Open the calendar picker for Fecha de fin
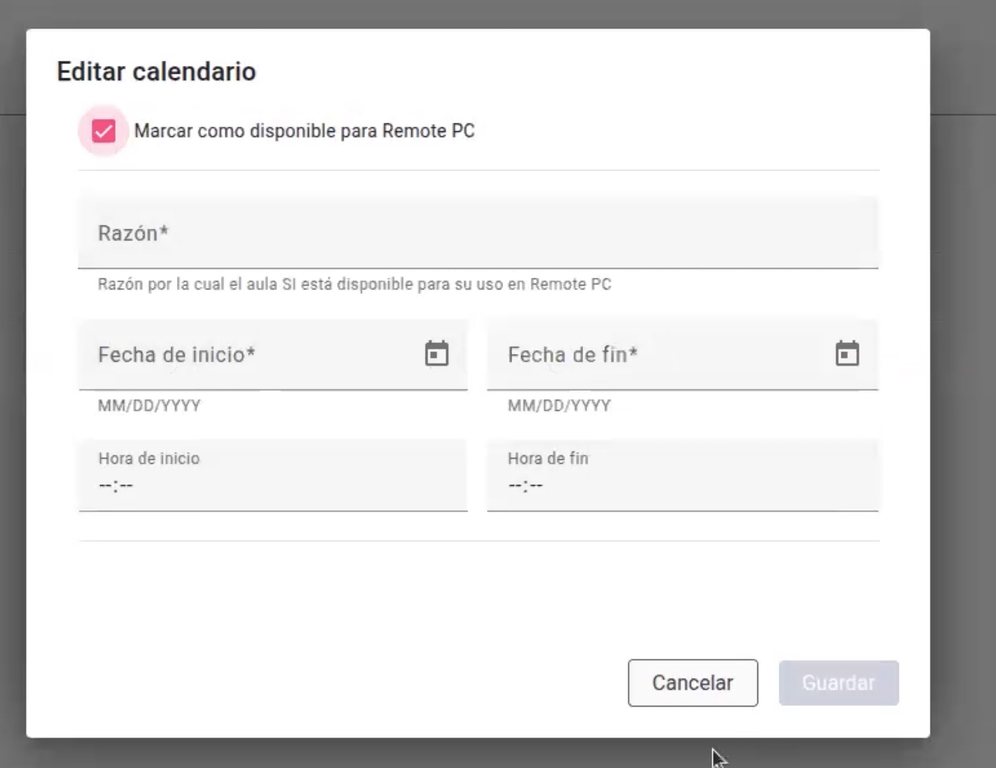This screenshot has width=996, height=768. pyautogui.click(x=847, y=354)
